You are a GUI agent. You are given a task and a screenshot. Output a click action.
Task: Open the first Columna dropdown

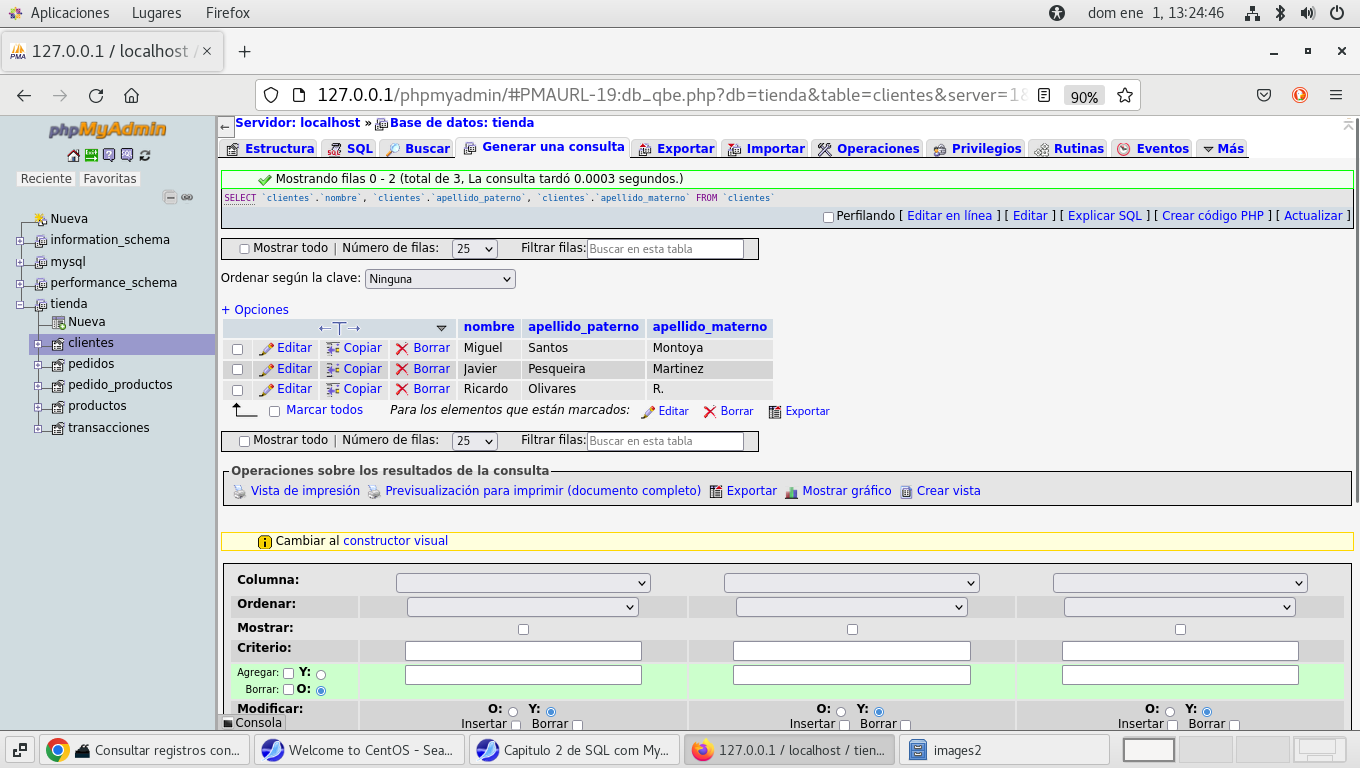coord(523,583)
